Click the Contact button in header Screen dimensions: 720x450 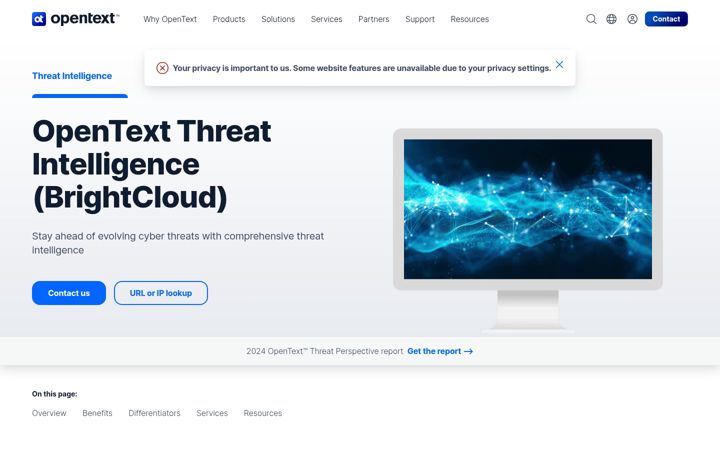(666, 19)
